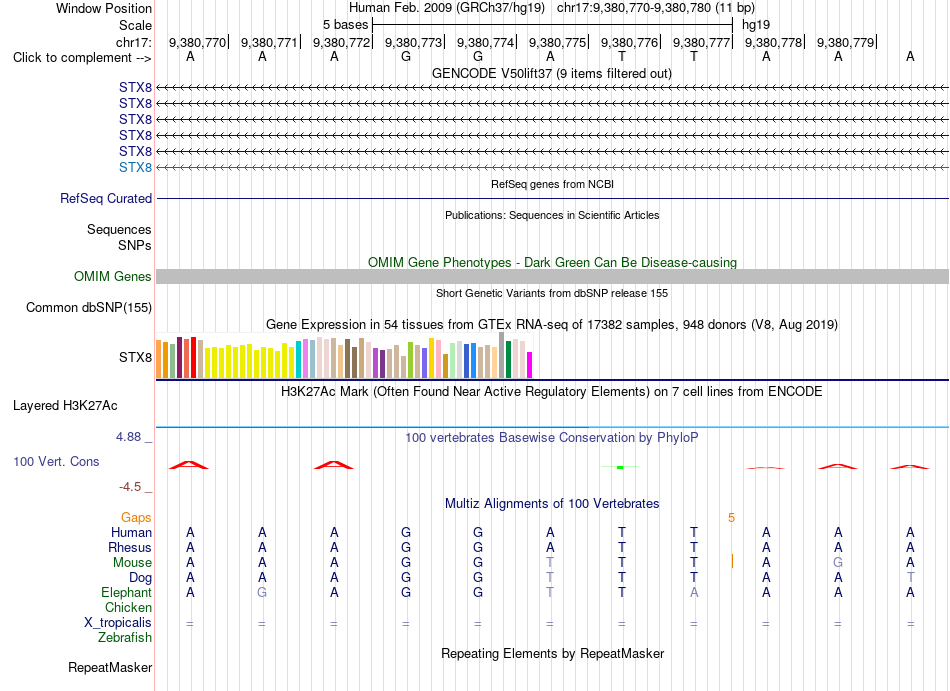Click the gray OMIM Genes bar
This screenshot has width=950, height=691.
[x=552, y=277]
